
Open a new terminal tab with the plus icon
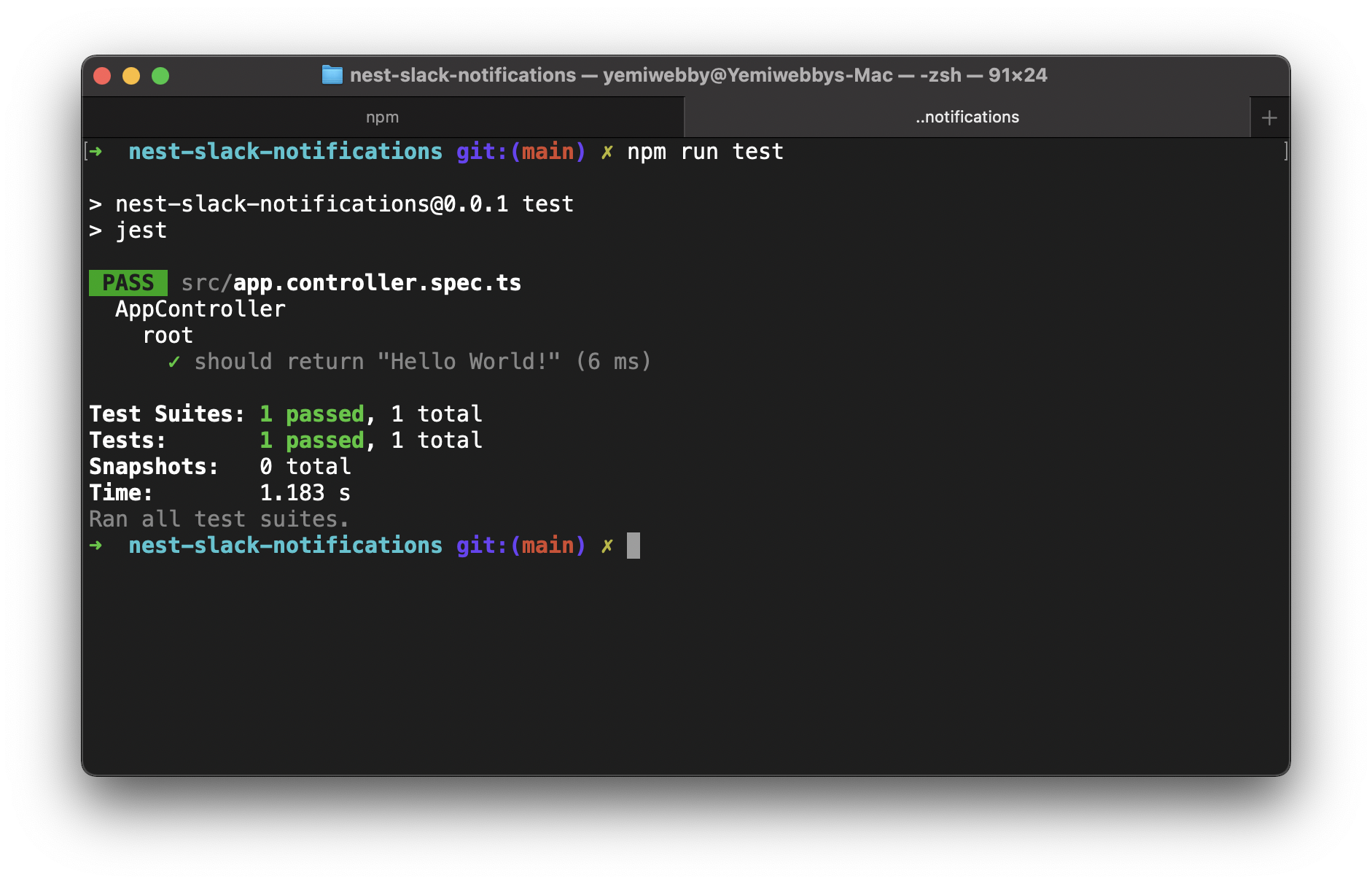(1268, 117)
